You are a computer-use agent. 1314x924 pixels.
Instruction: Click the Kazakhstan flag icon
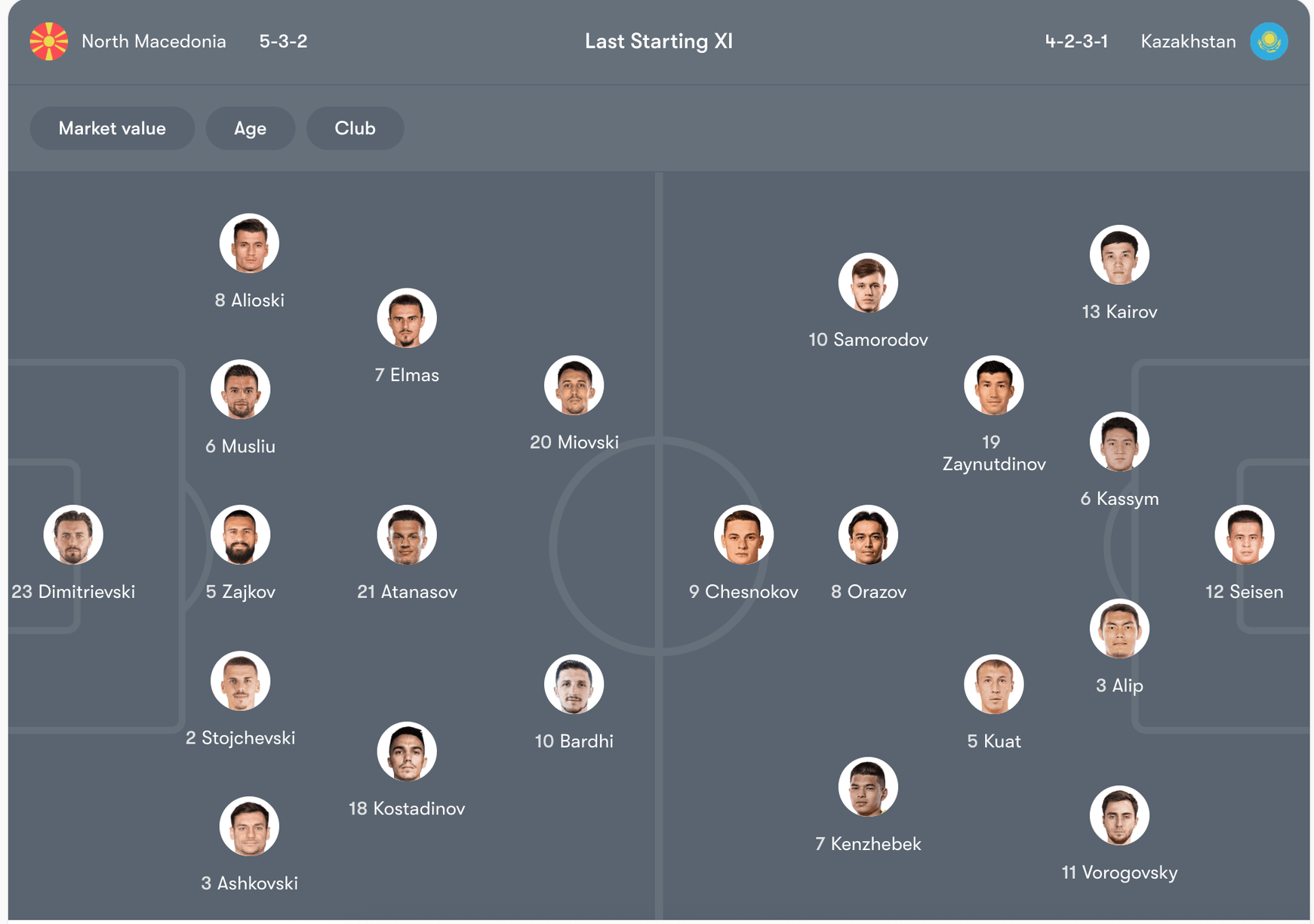(x=1268, y=42)
